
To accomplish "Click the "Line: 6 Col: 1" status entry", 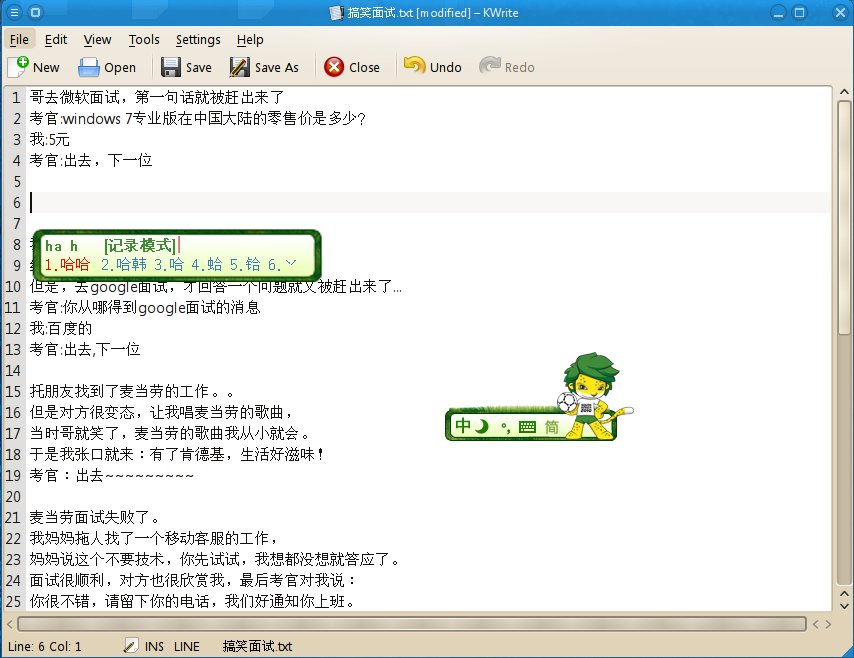I will 45,647.
